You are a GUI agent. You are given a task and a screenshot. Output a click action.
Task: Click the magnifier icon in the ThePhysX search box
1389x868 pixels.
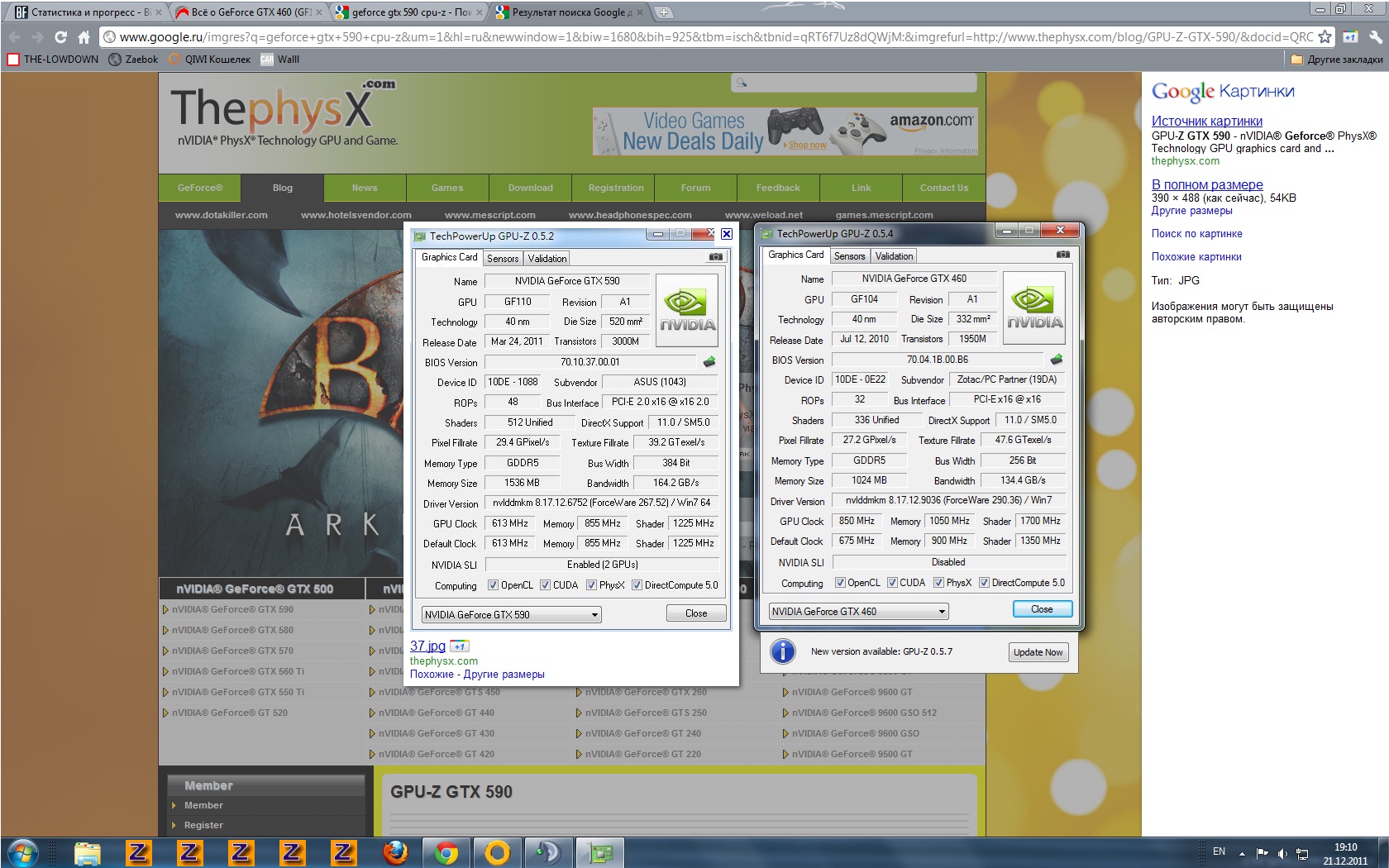point(742,83)
